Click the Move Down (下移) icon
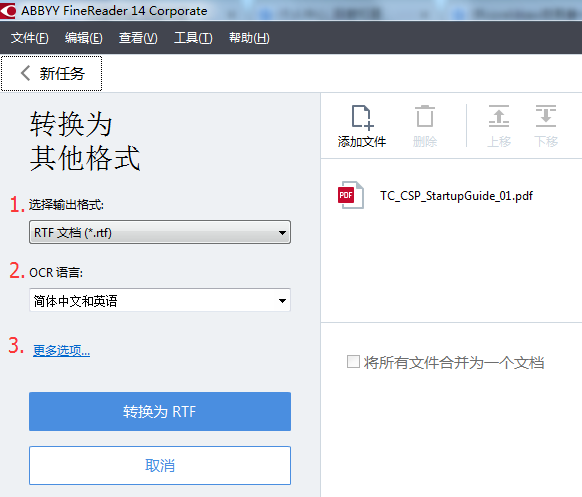Image resolution: width=582 pixels, height=497 pixels. [x=546, y=116]
